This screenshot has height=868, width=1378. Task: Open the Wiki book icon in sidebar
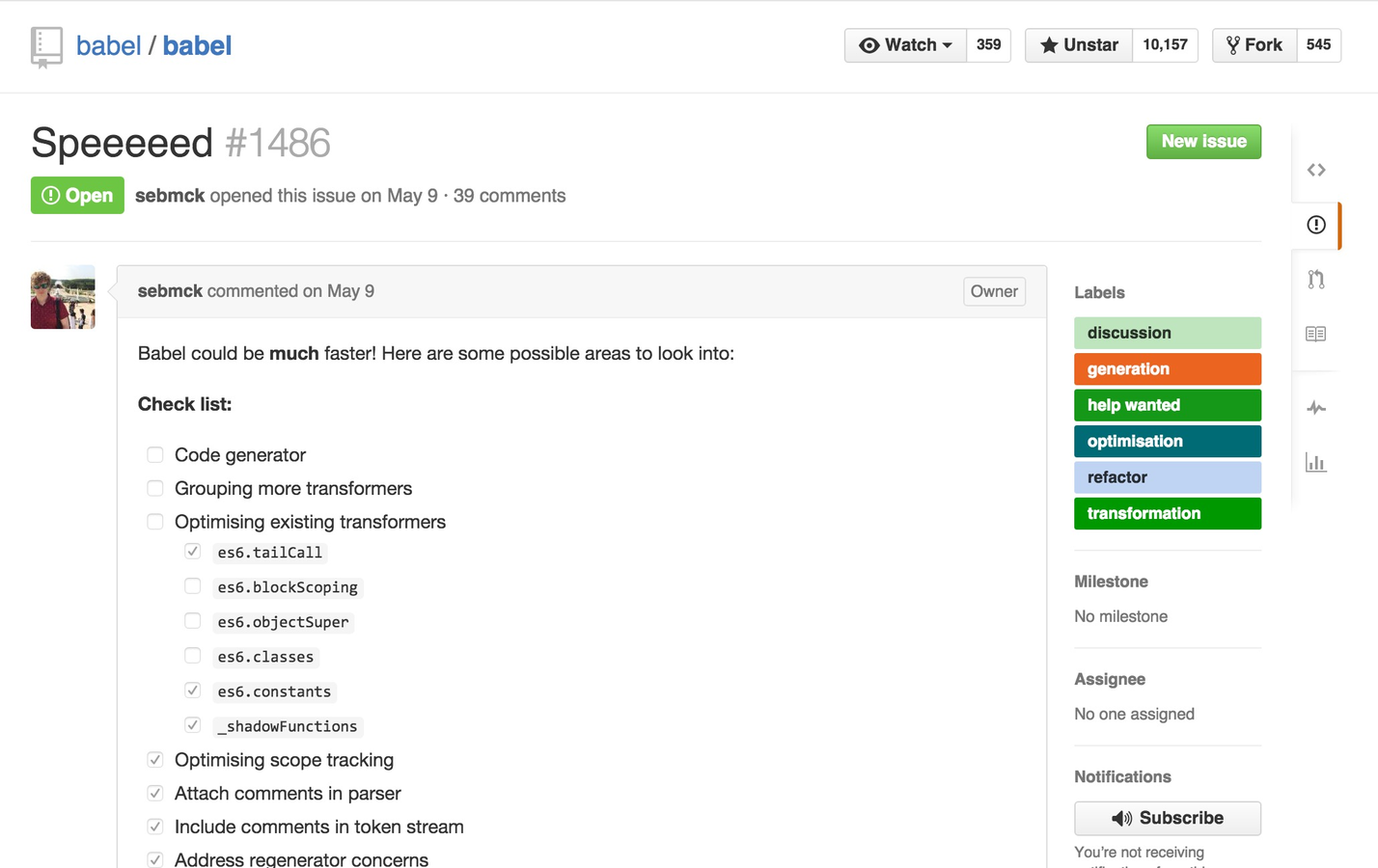point(1316,334)
